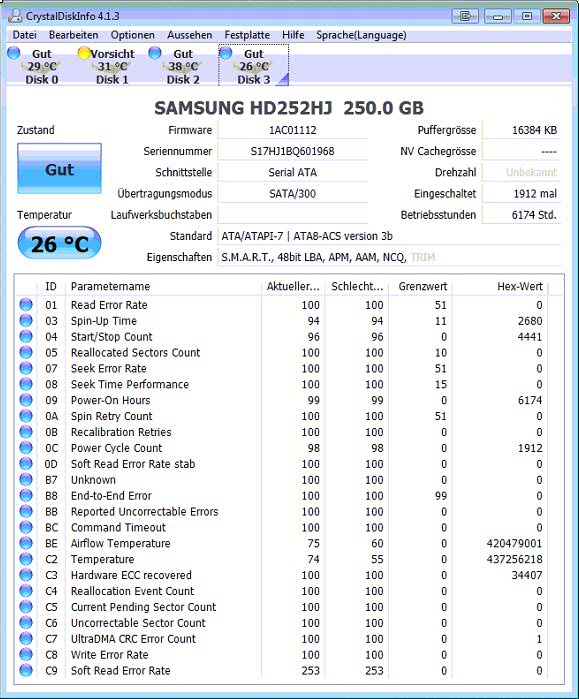Click the Serial ATA interface field
Image resolution: width=579 pixels, height=699 pixels.
pos(292,173)
